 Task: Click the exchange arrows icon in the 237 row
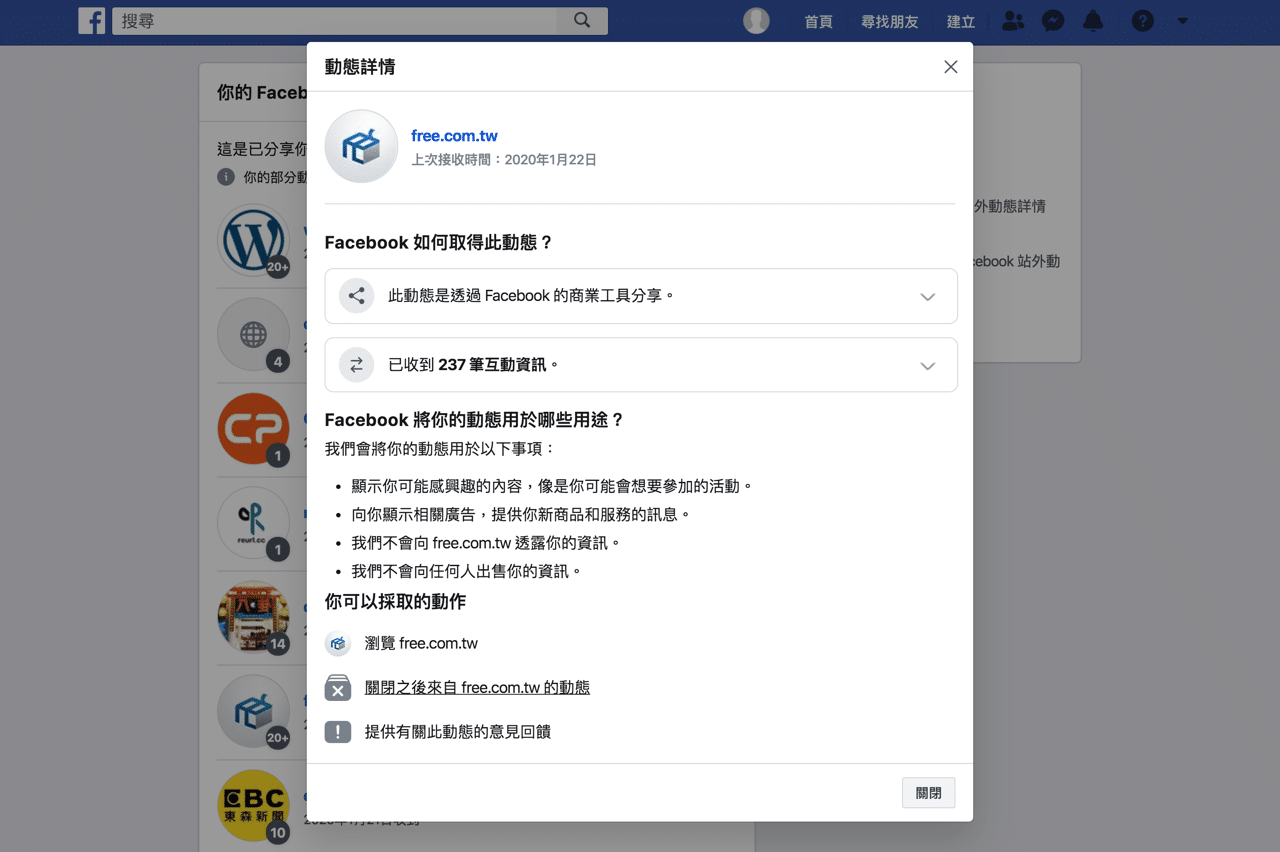tap(356, 365)
